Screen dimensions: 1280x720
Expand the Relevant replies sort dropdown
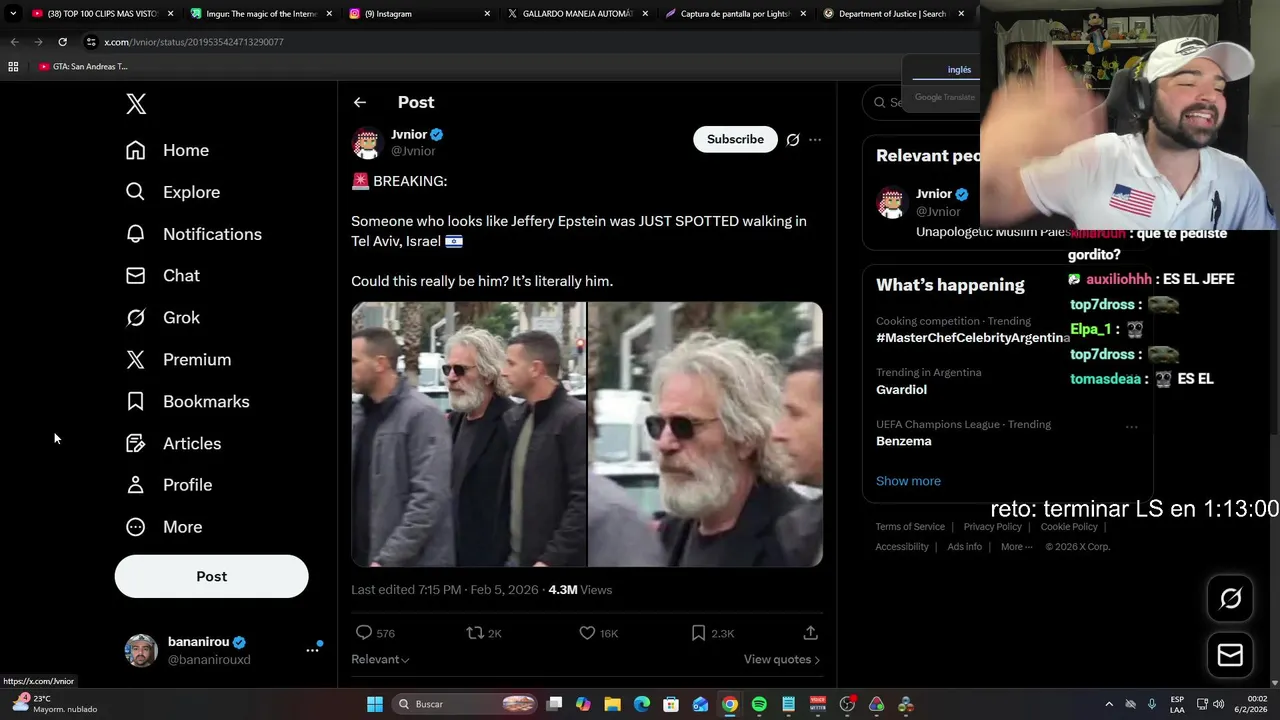pyautogui.click(x=380, y=659)
